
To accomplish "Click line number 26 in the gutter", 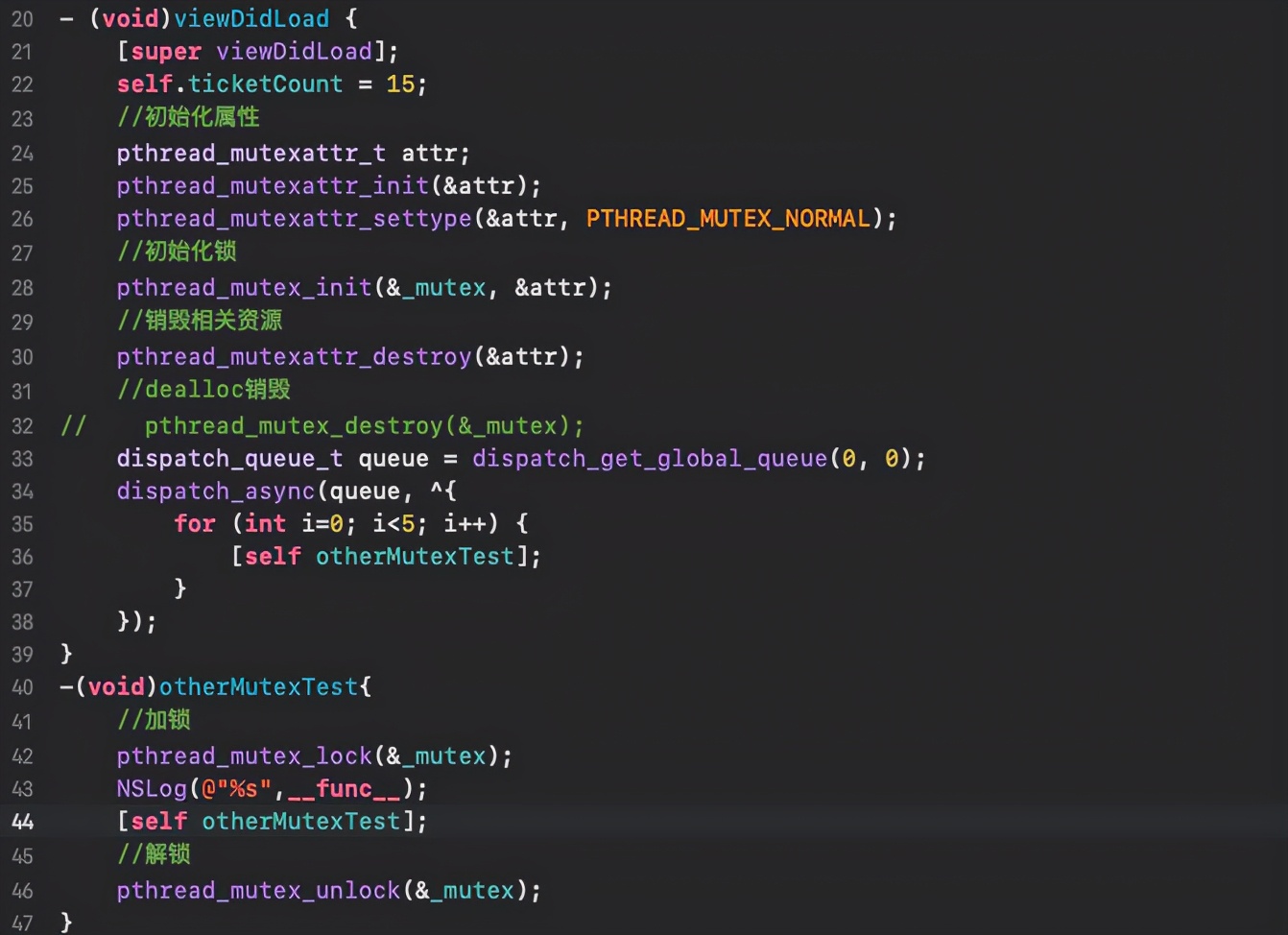I will click(x=22, y=219).
